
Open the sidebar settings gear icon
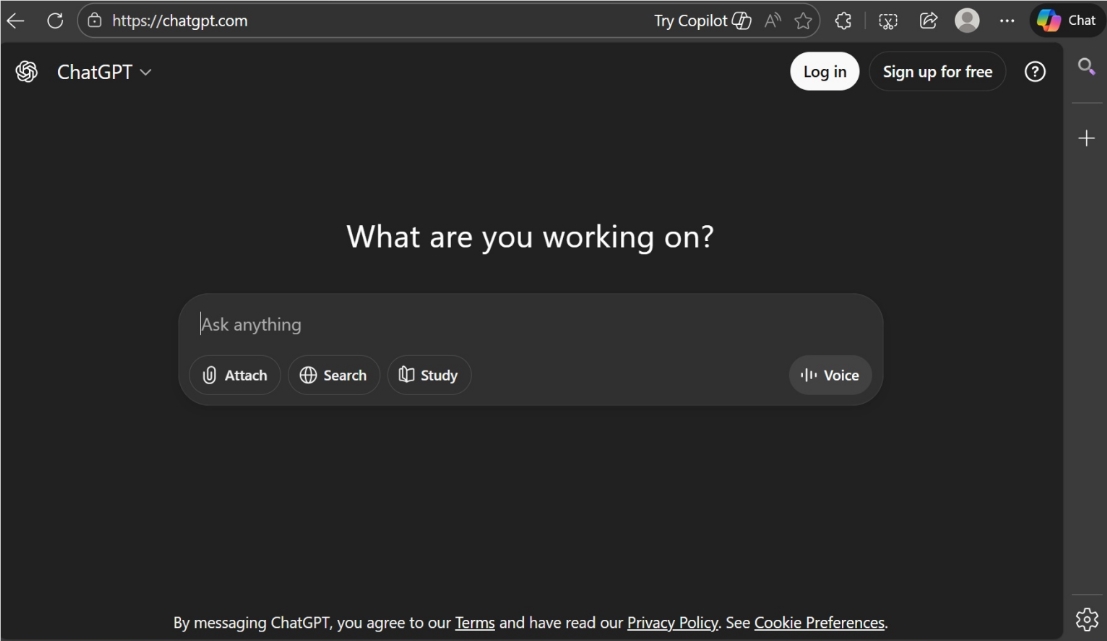tap(1086, 620)
